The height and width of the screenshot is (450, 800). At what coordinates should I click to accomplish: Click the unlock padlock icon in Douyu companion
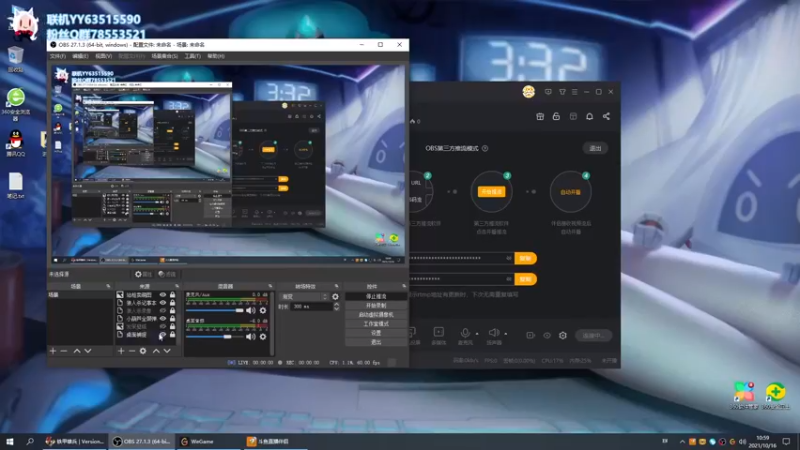[556, 116]
